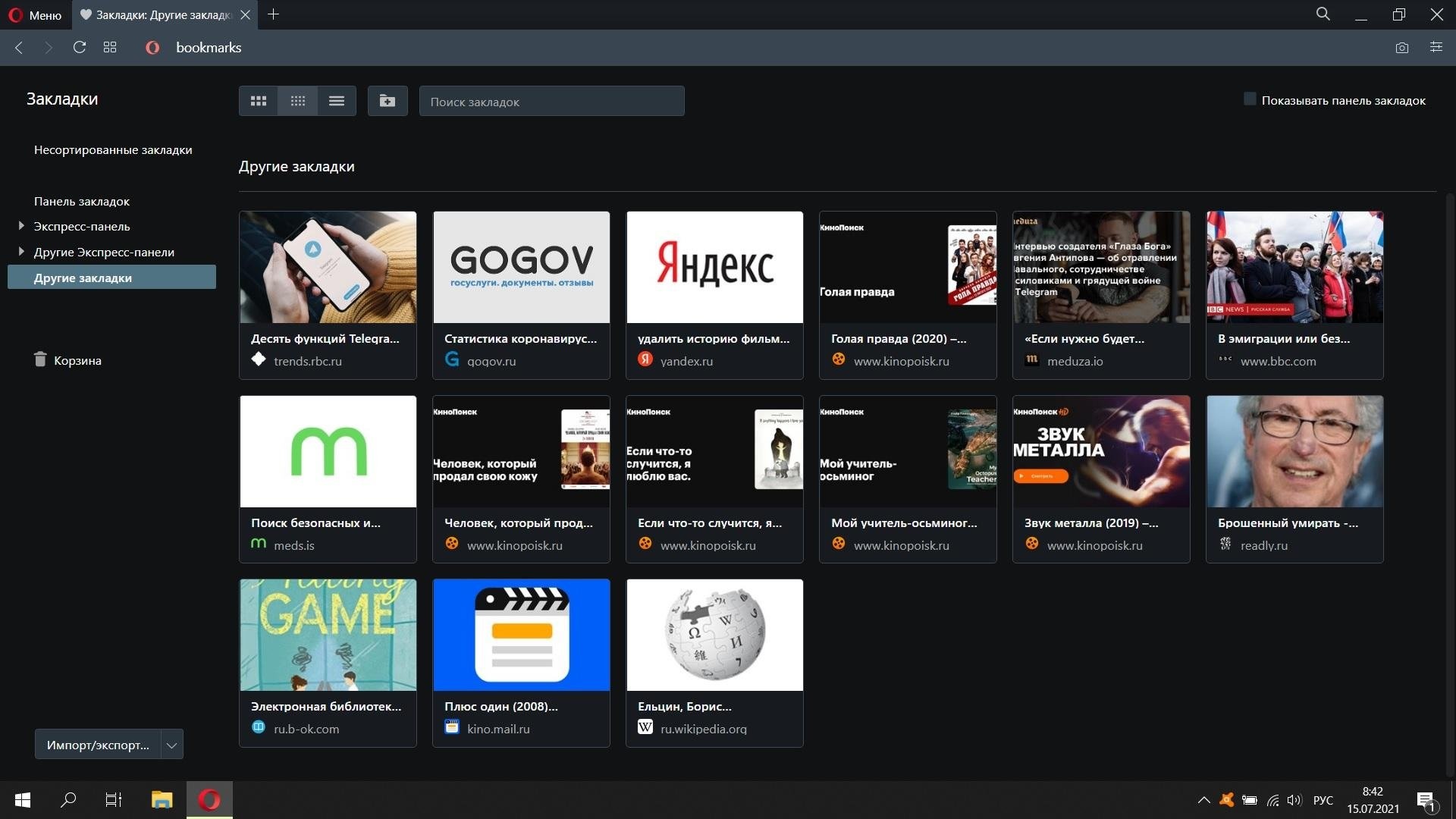Open the Speed Dial start page grid icon

tap(110, 47)
